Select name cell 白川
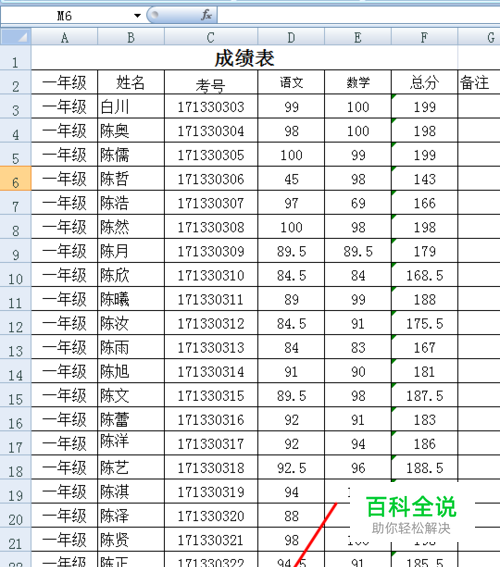The image size is (500, 567). point(131,107)
